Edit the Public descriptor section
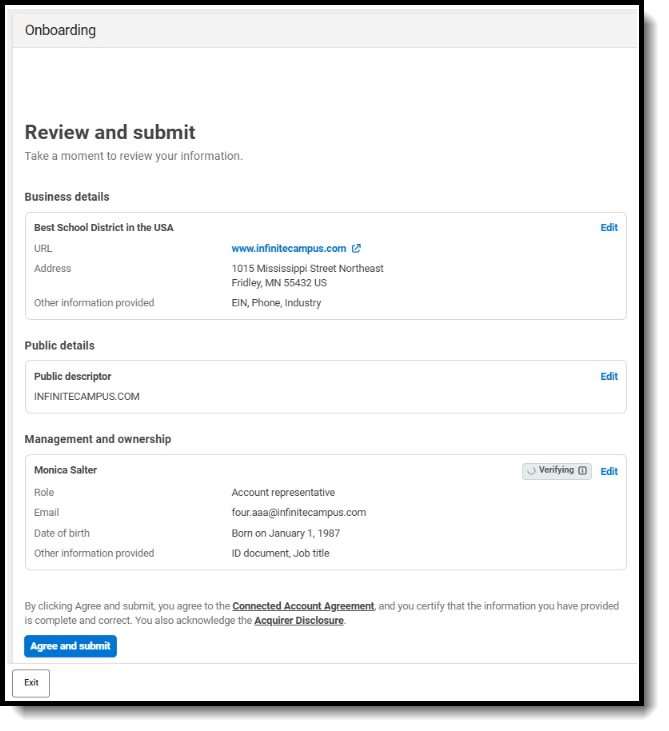 click(609, 376)
